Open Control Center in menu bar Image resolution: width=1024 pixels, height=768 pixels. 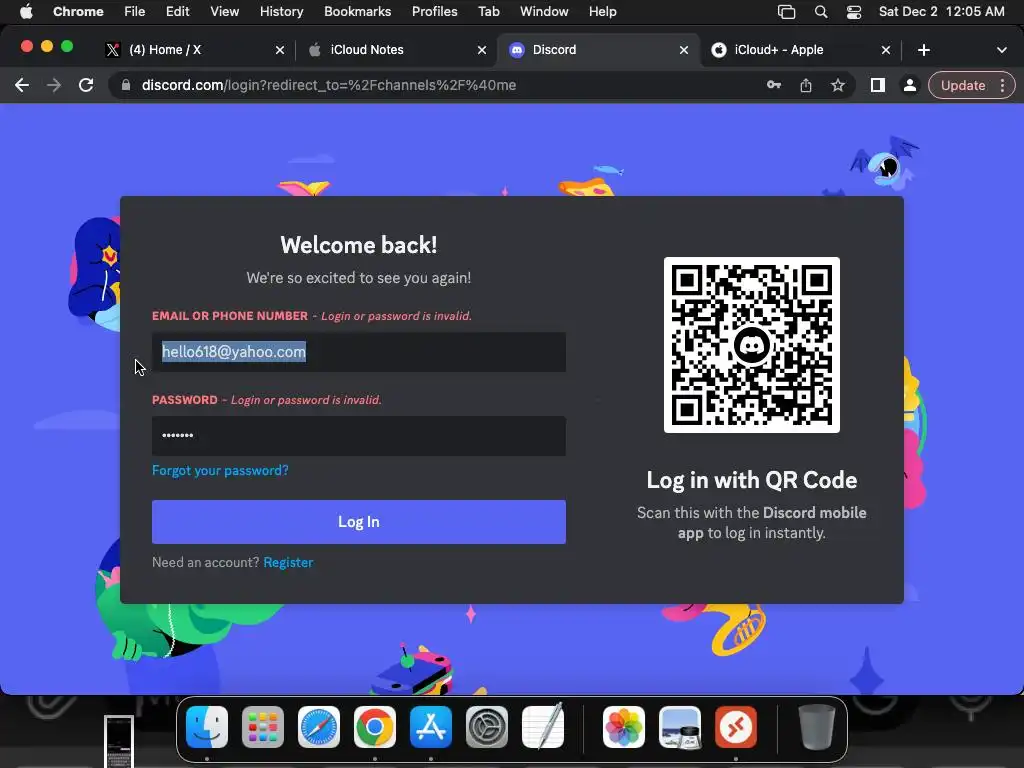point(854,12)
